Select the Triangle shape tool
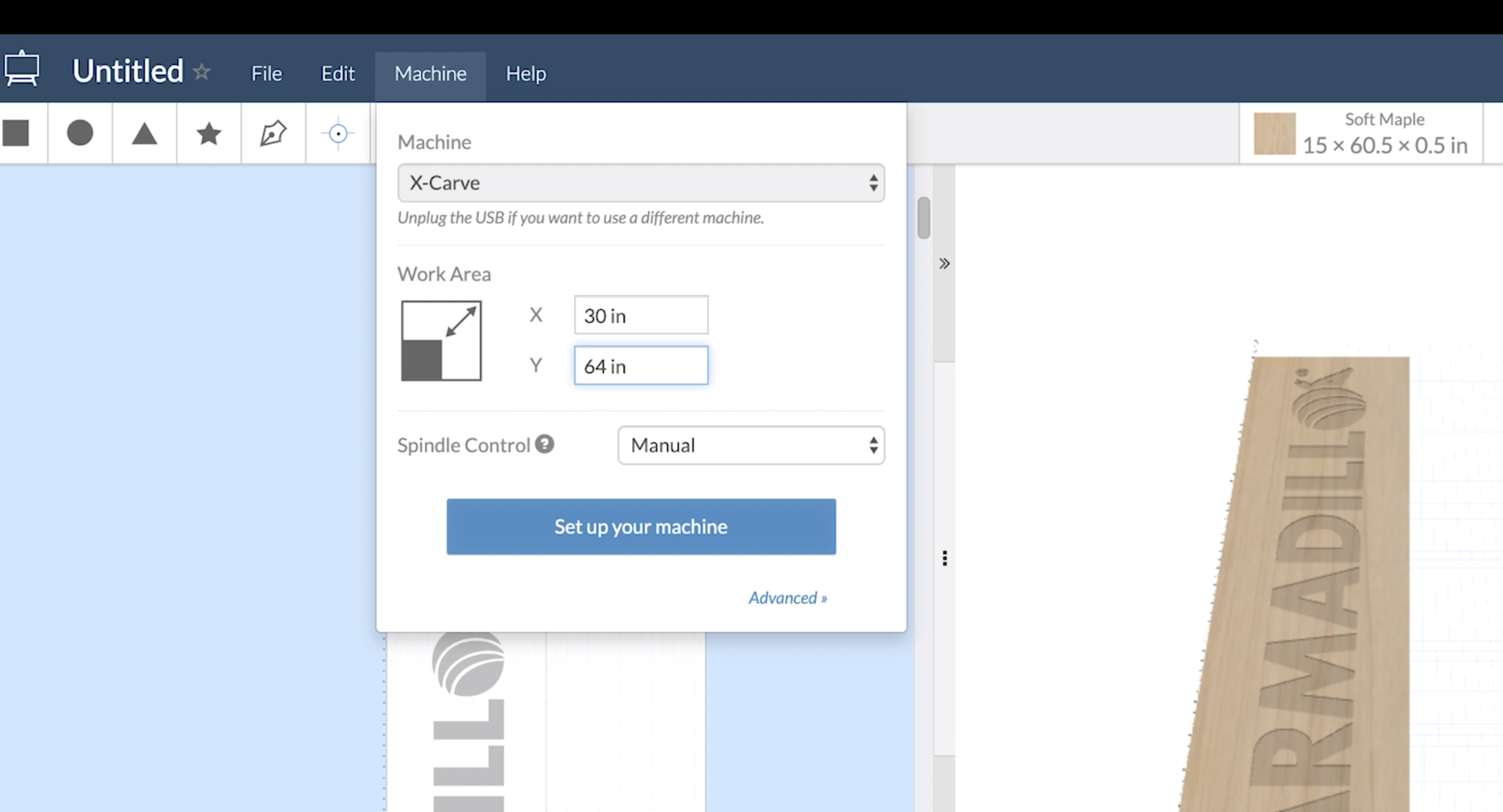The height and width of the screenshot is (812, 1503). [x=144, y=134]
